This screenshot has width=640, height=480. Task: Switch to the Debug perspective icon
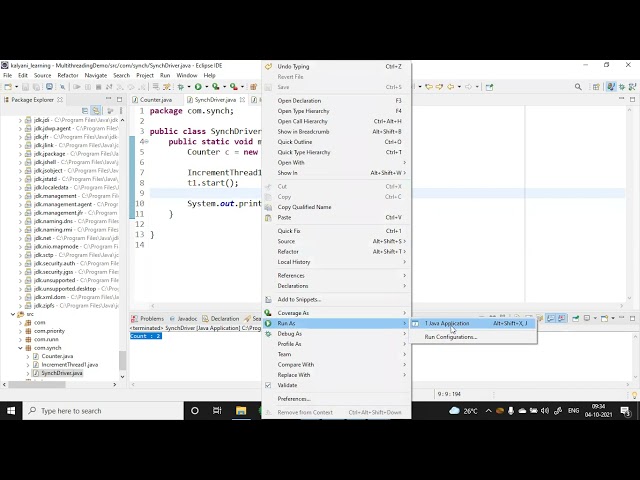tap(622, 87)
